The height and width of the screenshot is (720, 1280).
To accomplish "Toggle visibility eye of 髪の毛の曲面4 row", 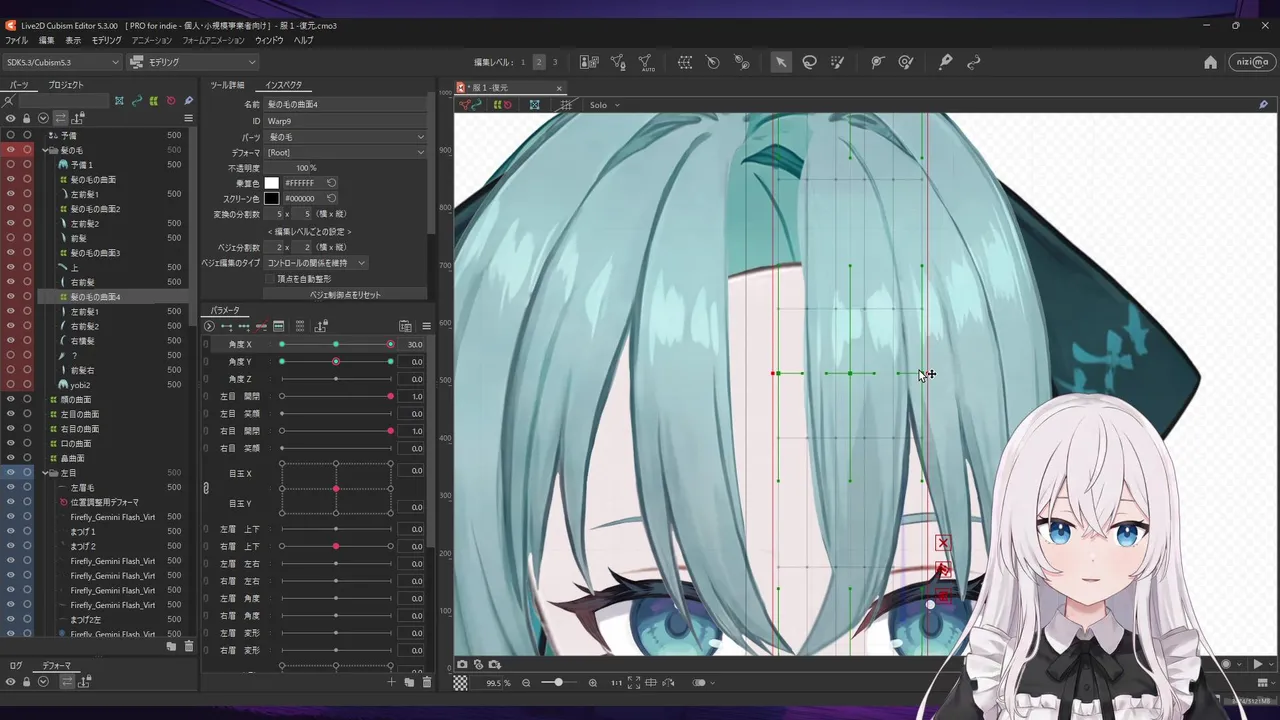I will point(11,297).
